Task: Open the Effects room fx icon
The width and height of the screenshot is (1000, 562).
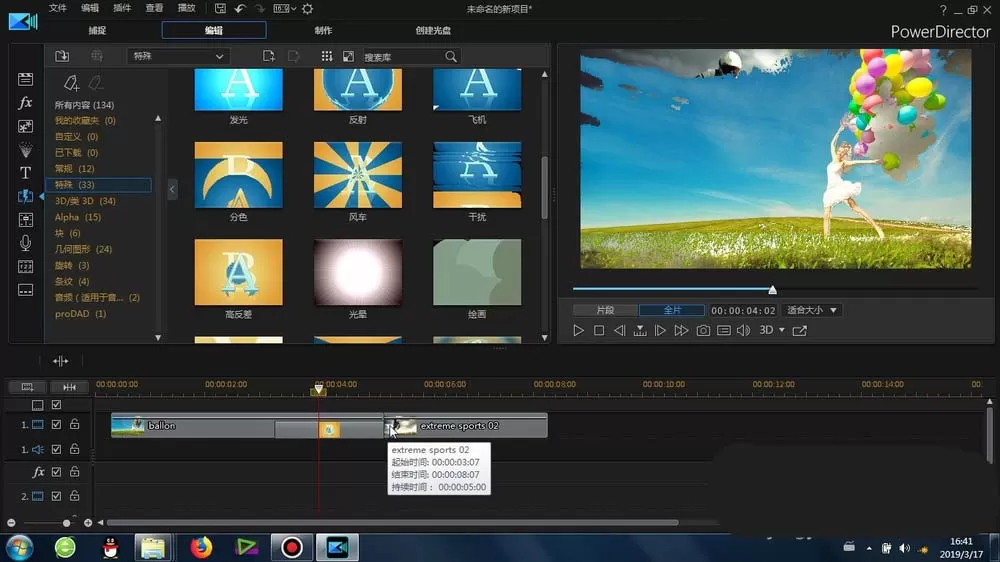Action: (x=25, y=103)
